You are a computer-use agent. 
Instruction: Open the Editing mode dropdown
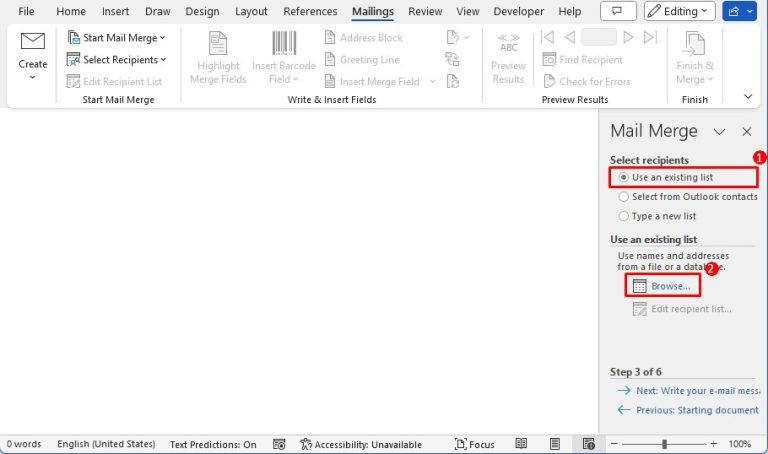(680, 11)
